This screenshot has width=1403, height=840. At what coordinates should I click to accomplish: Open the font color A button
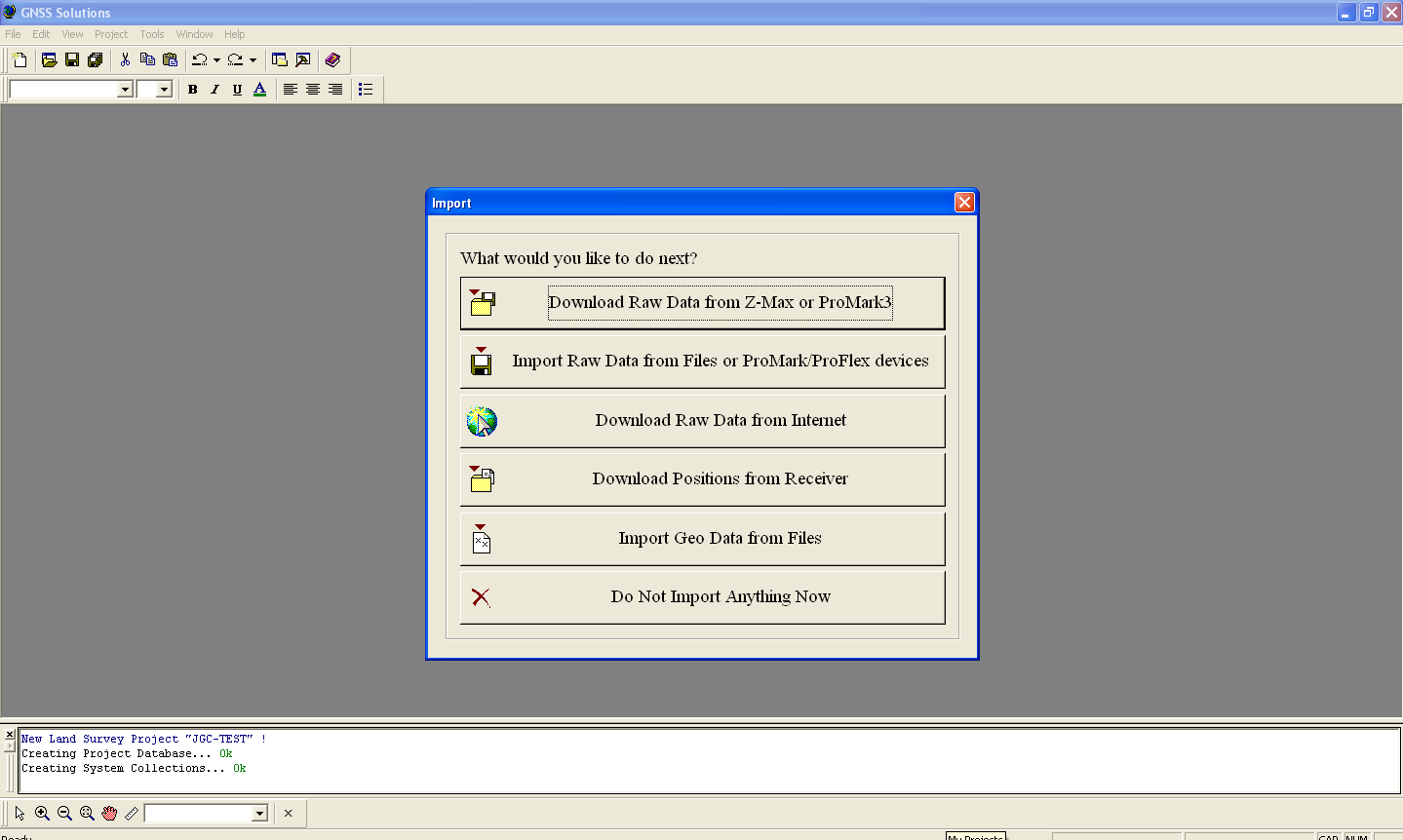point(259,89)
